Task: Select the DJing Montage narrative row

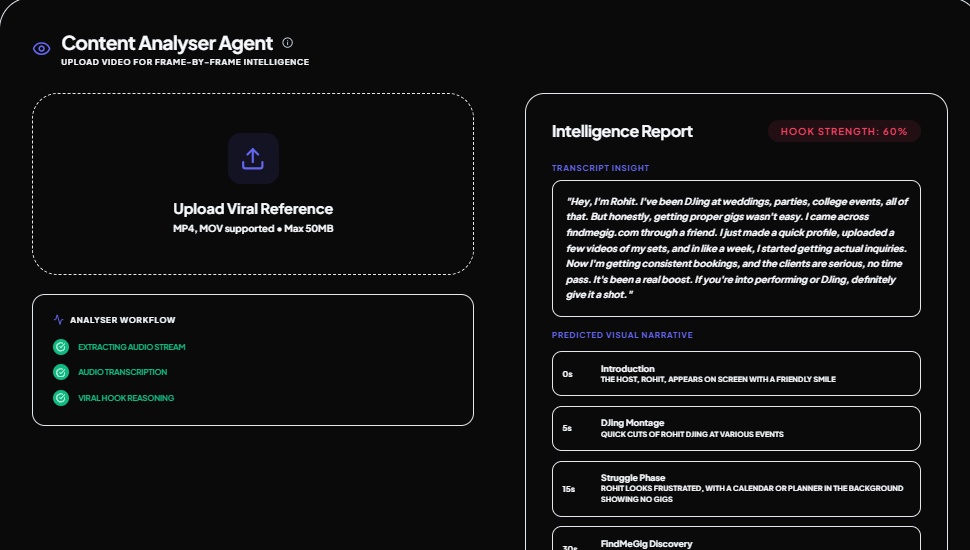Action: pyautogui.click(x=735, y=428)
